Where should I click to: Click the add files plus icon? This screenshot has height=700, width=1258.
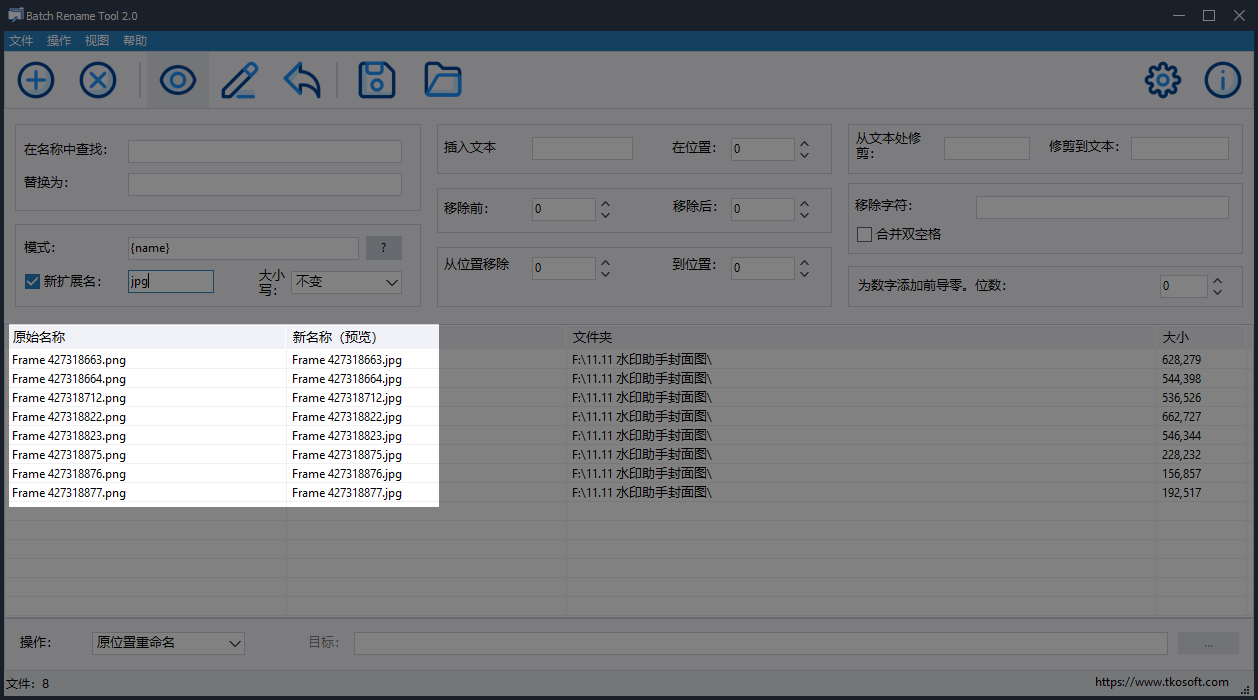click(36, 80)
